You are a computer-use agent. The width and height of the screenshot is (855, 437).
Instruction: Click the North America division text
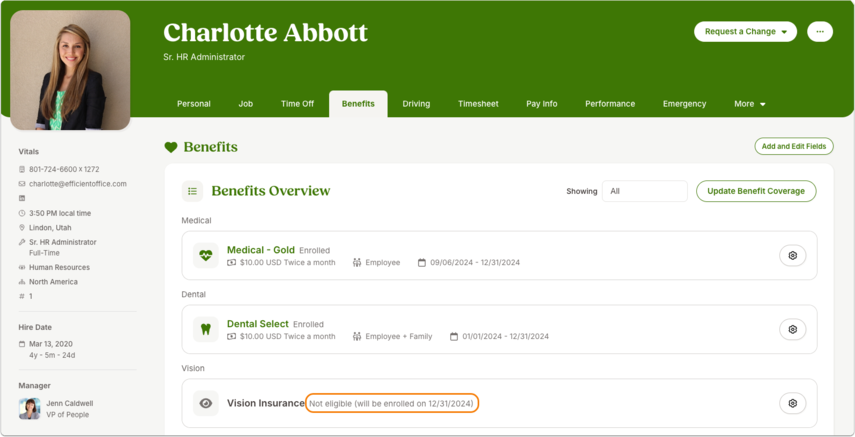(x=53, y=282)
